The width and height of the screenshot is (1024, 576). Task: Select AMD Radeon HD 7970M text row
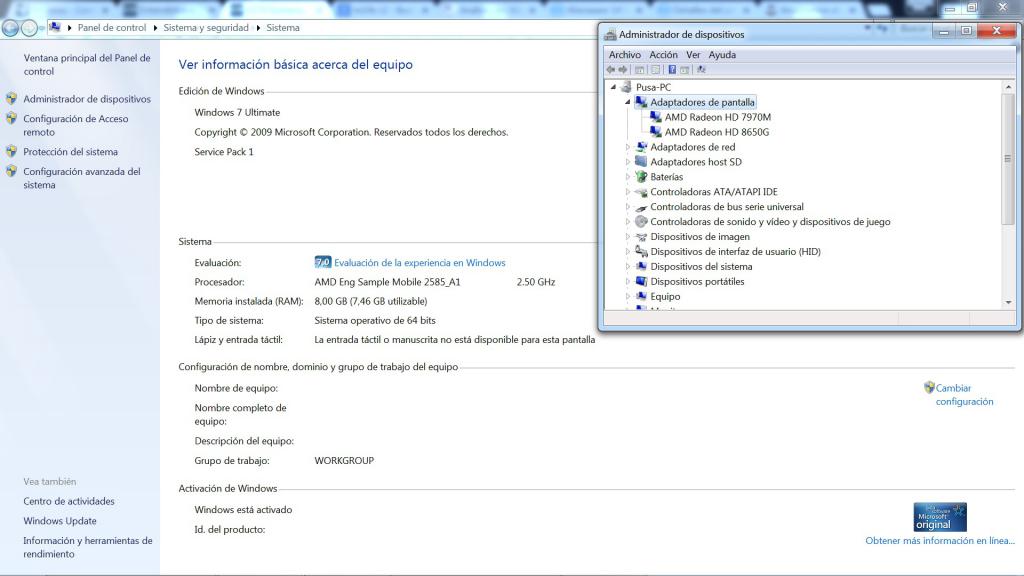pyautogui.click(x=718, y=117)
